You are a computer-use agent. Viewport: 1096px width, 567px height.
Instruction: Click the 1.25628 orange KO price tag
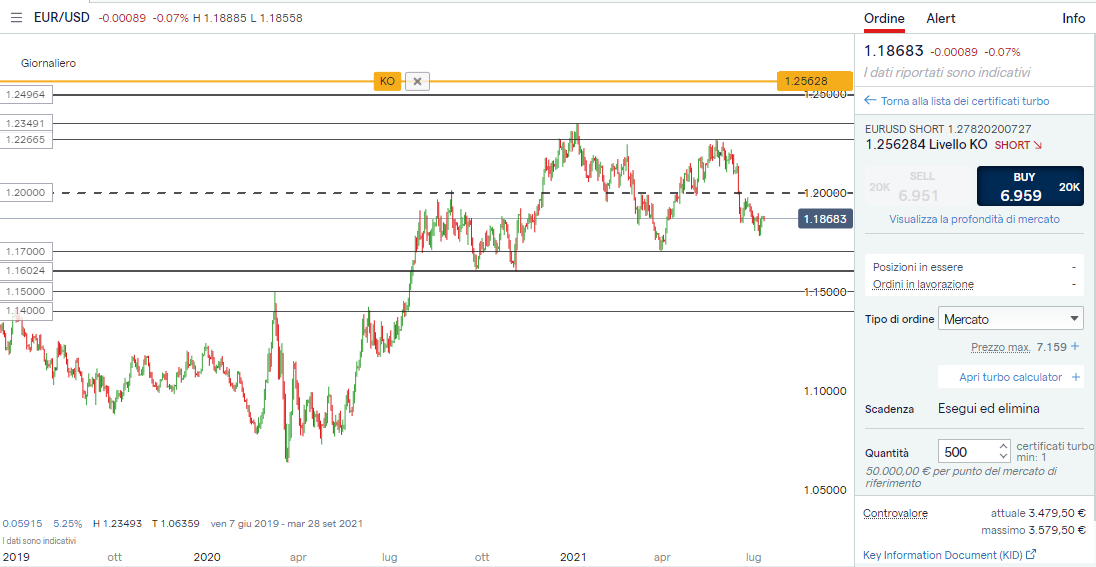click(x=814, y=81)
